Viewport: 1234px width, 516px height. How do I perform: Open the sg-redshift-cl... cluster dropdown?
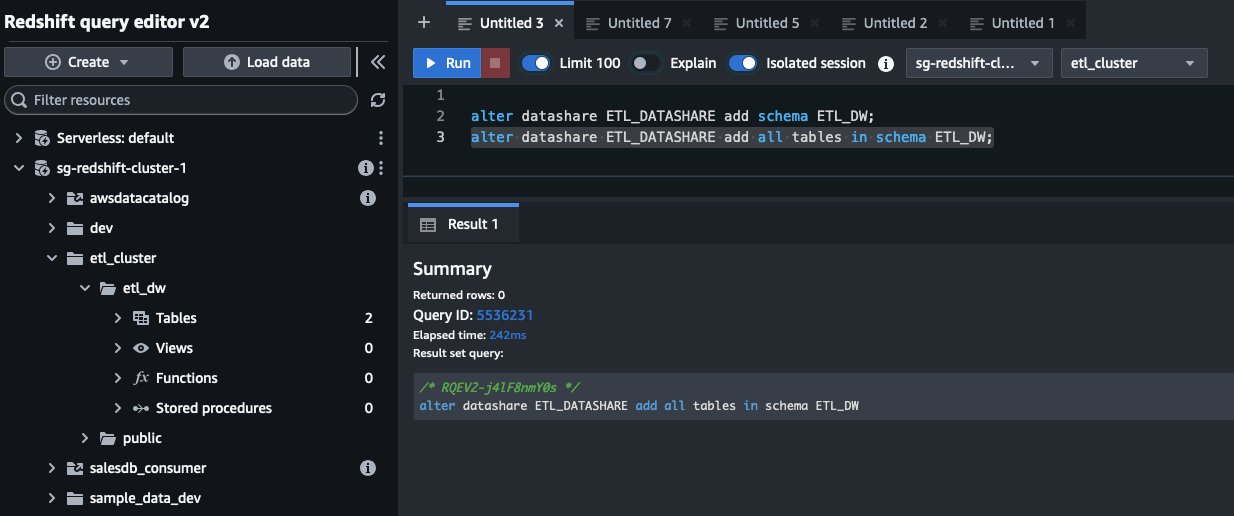[979, 63]
